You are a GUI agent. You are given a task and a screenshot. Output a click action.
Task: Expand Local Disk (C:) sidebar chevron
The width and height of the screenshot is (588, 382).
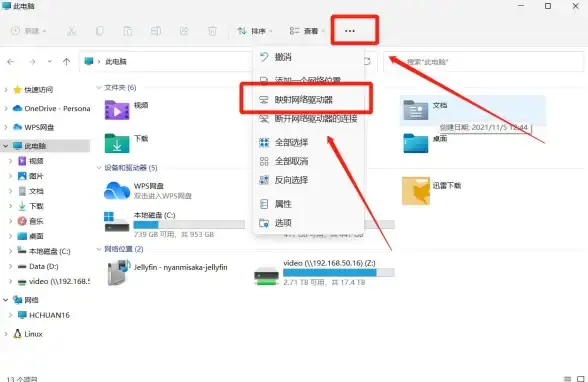click(x=11, y=251)
